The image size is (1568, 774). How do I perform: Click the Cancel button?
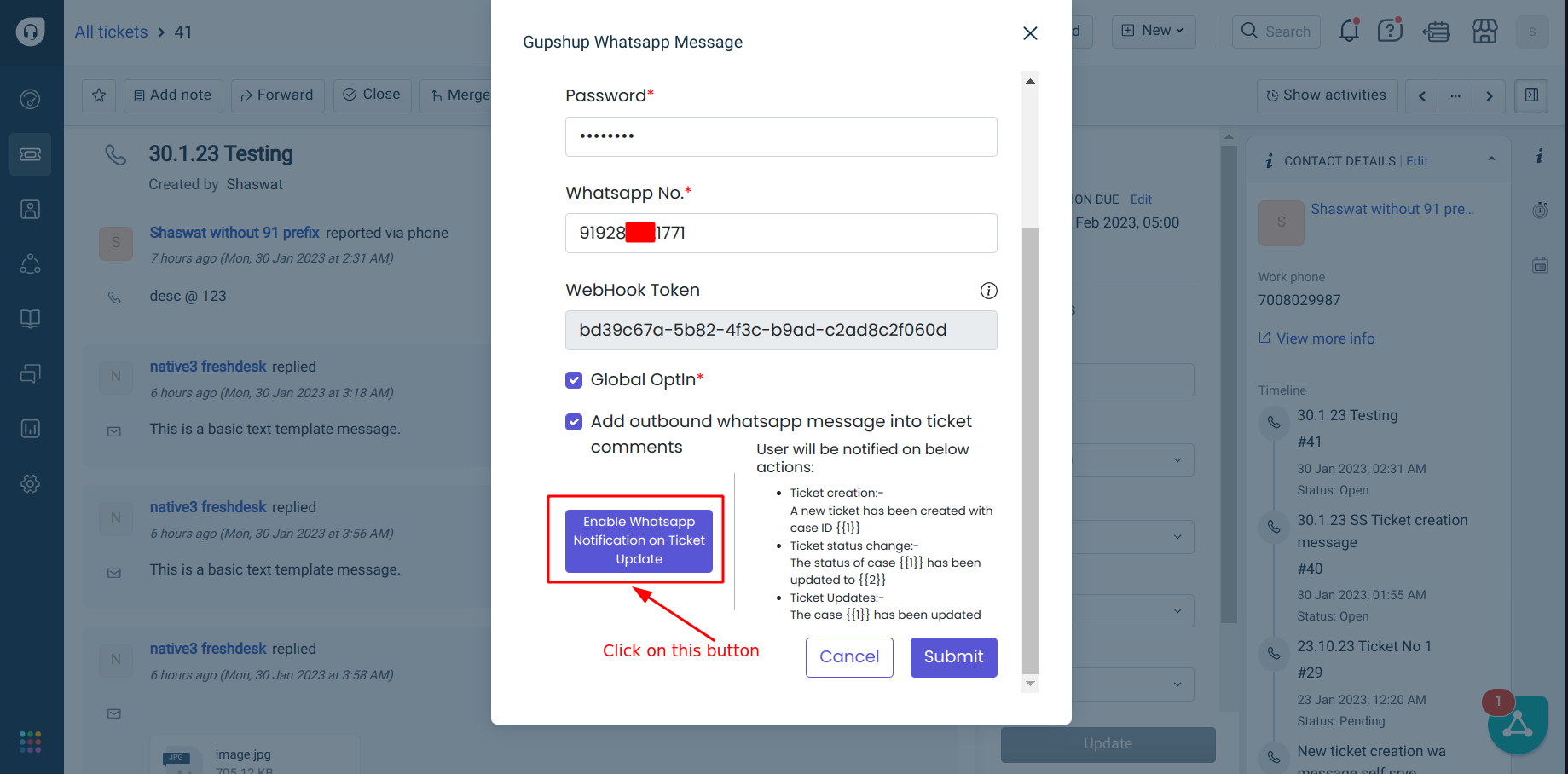849,657
